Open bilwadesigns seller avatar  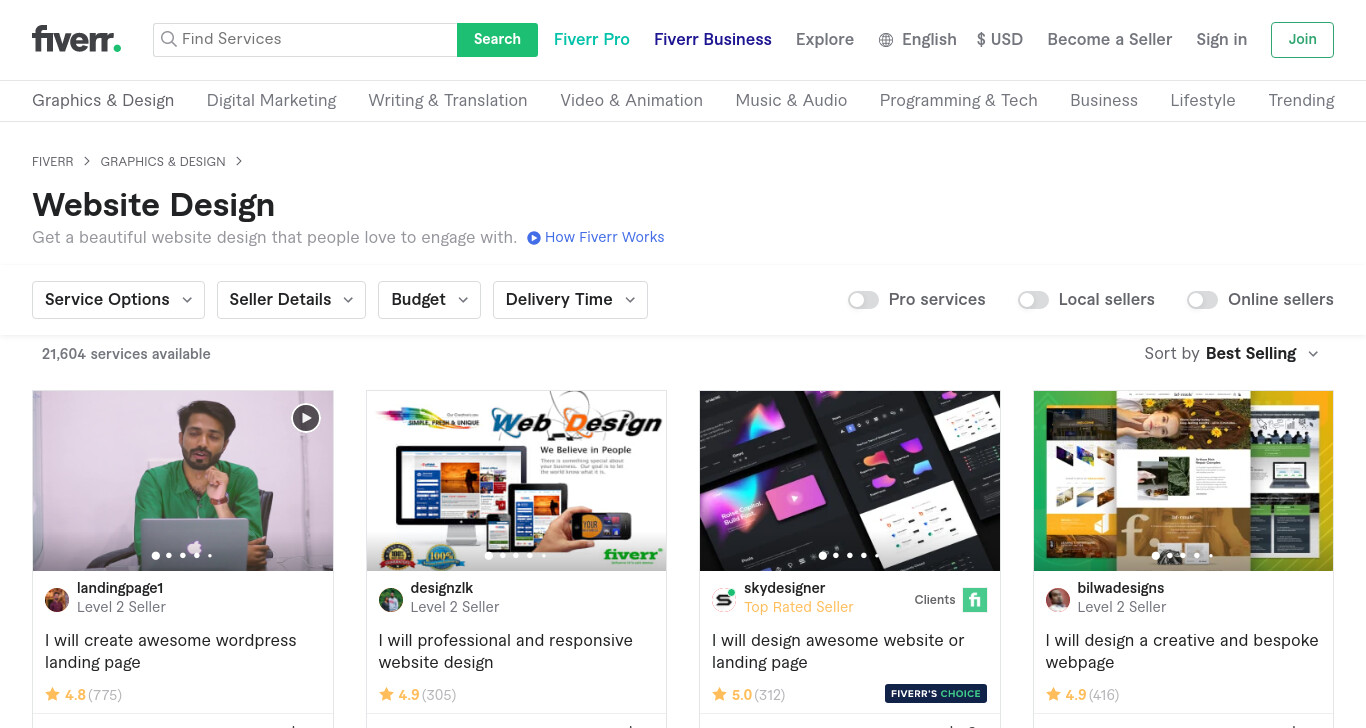pos(1058,600)
